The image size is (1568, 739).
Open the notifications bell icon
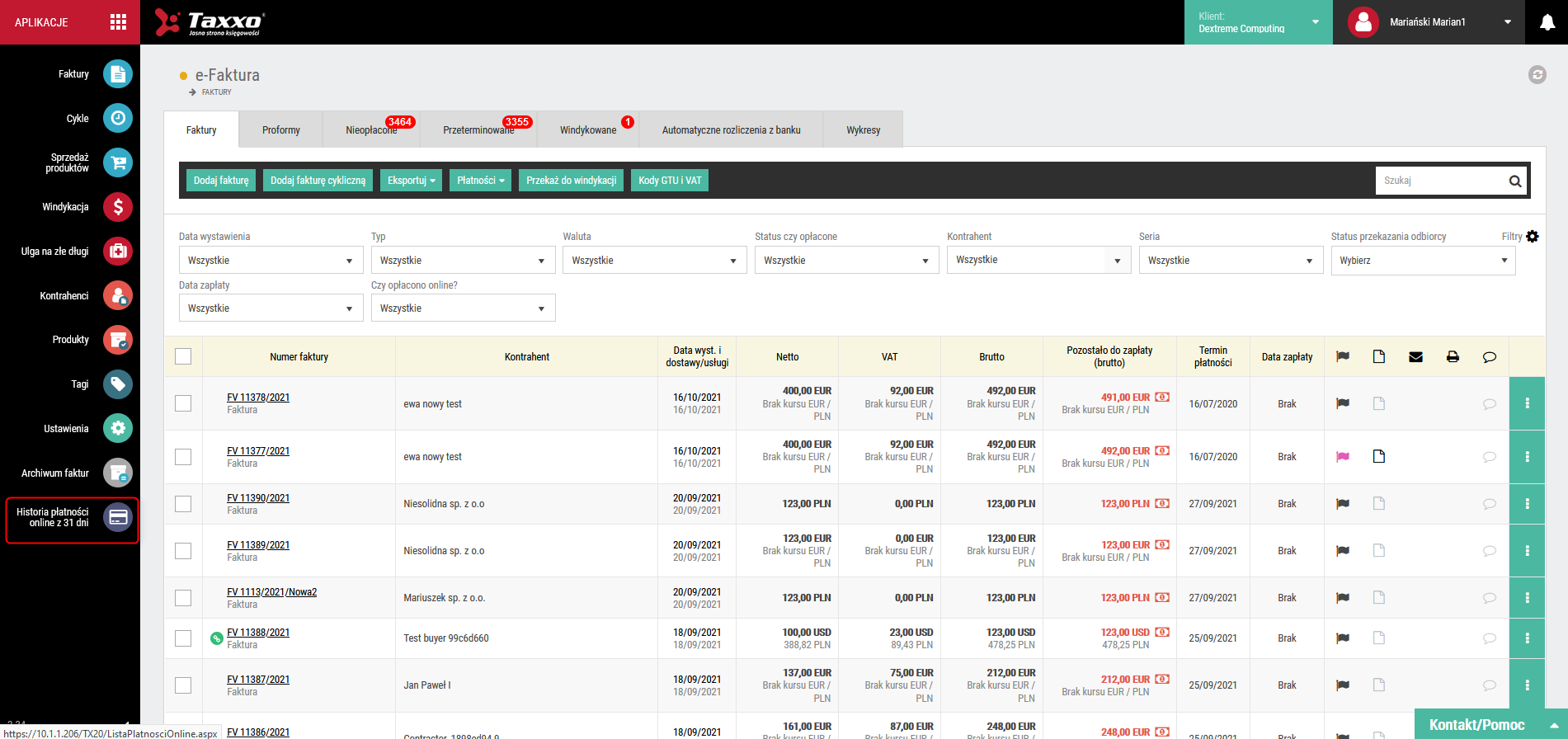pos(1547,22)
